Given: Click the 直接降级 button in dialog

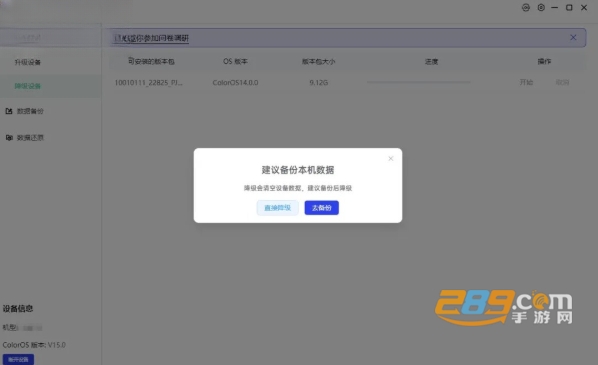Looking at the screenshot, I should 277,208.
